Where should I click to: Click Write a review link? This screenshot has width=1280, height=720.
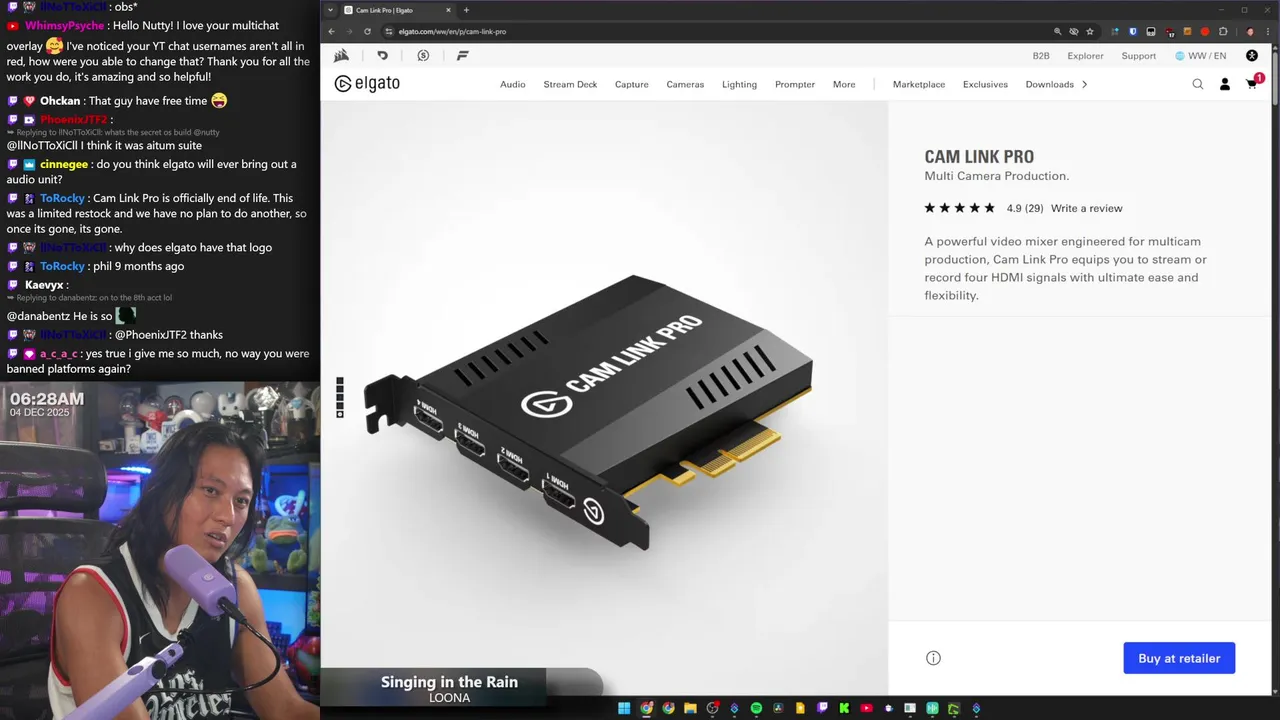pos(1087,208)
